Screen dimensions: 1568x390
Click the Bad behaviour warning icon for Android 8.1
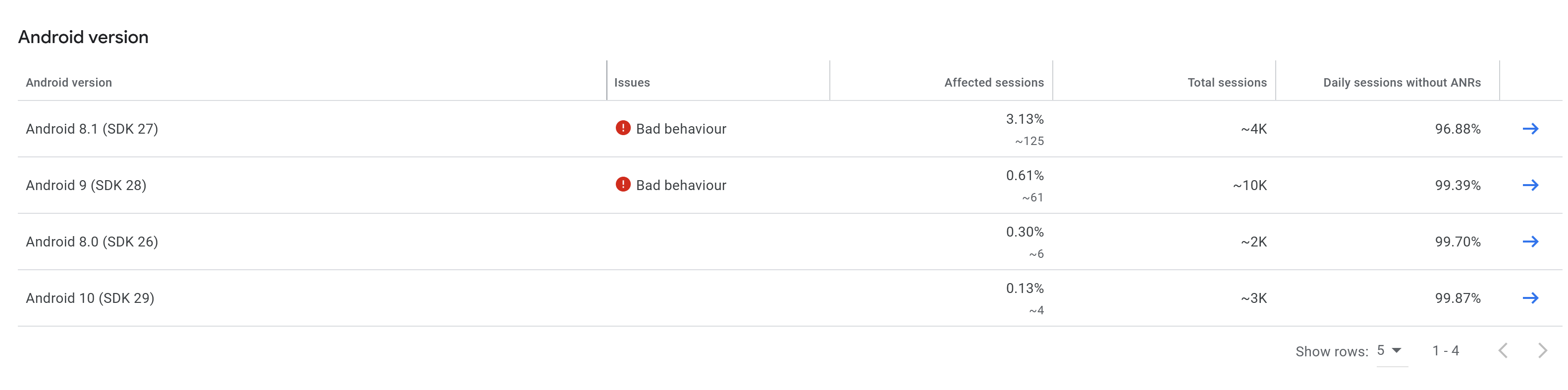tap(623, 128)
